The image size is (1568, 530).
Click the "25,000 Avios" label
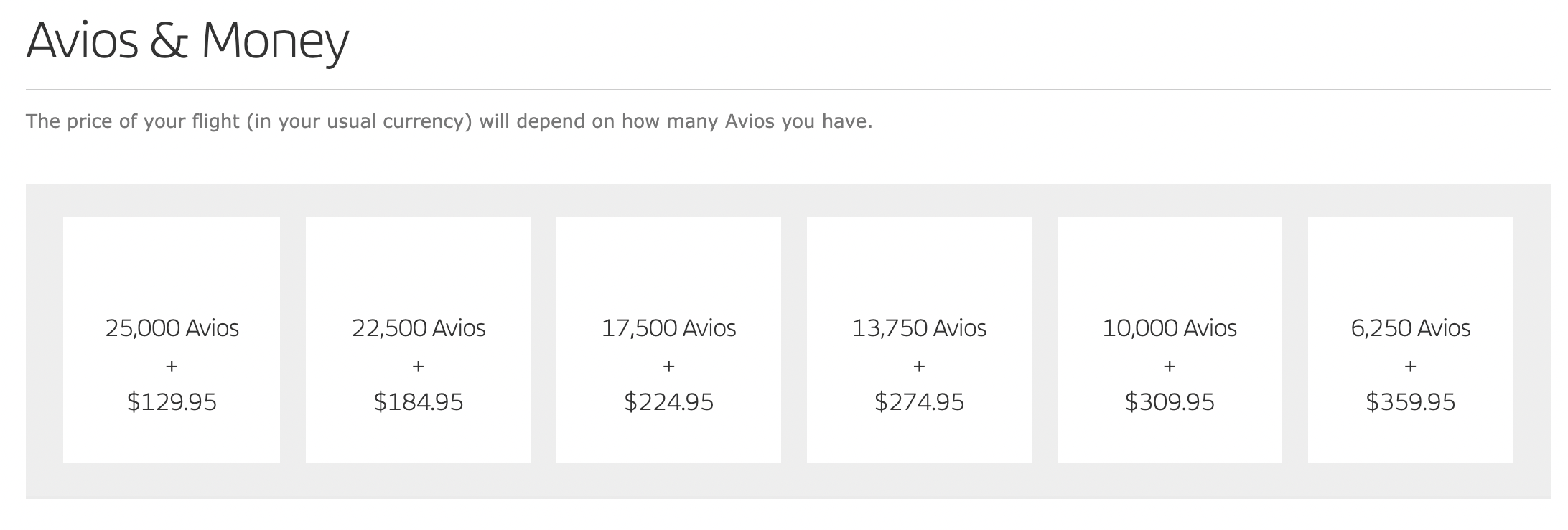pyautogui.click(x=172, y=328)
